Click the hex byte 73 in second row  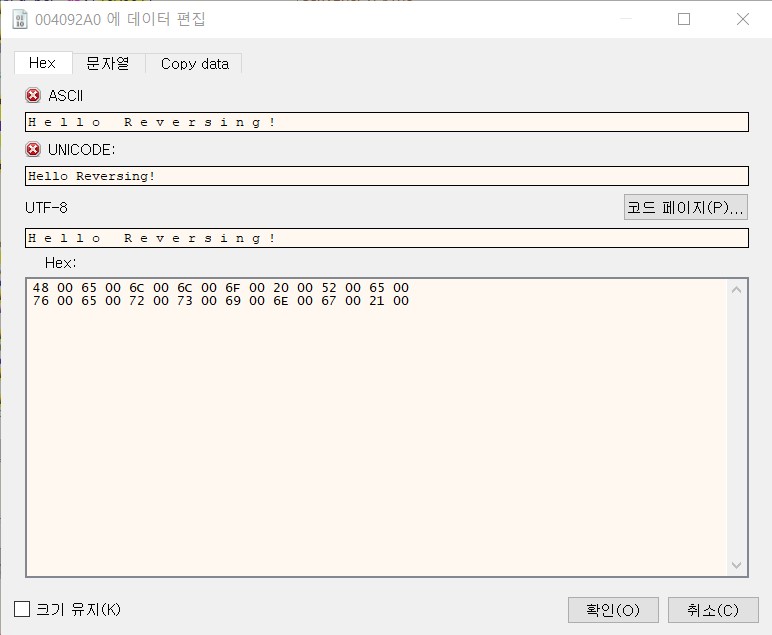(185, 301)
